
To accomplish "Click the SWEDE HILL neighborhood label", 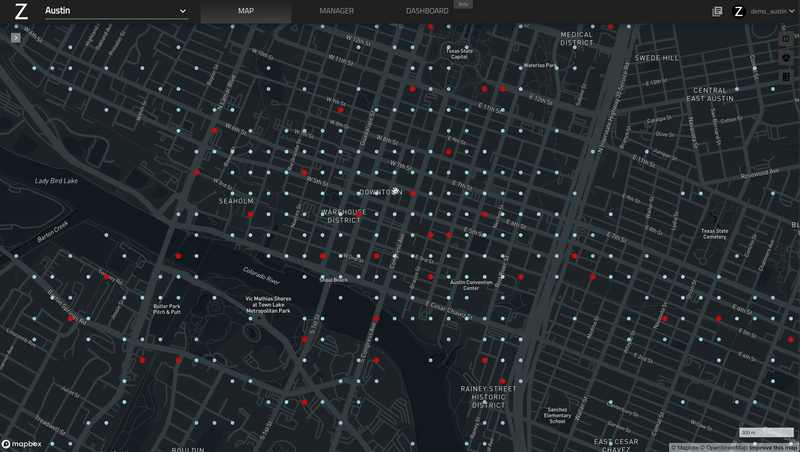I will pyautogui.click(x=657, y=58).
